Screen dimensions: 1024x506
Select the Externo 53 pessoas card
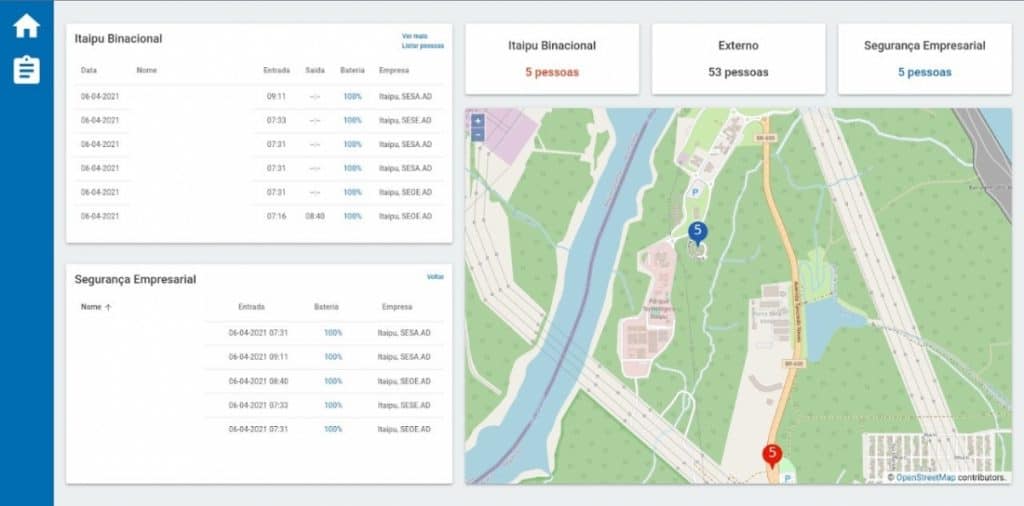click(x=738, y=59)
